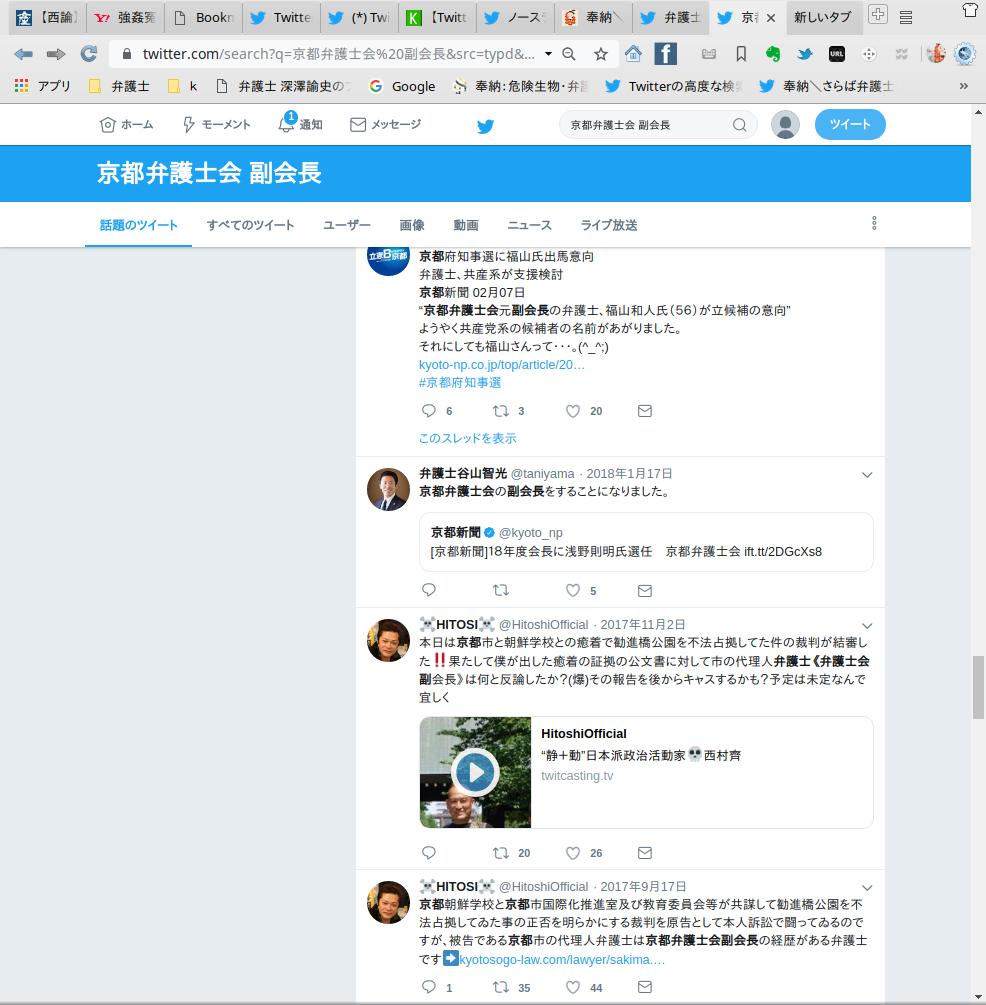986x1005 pixels.
Task: Click the search magnifier in Twitter search box
Action: [x=739, y=125]
